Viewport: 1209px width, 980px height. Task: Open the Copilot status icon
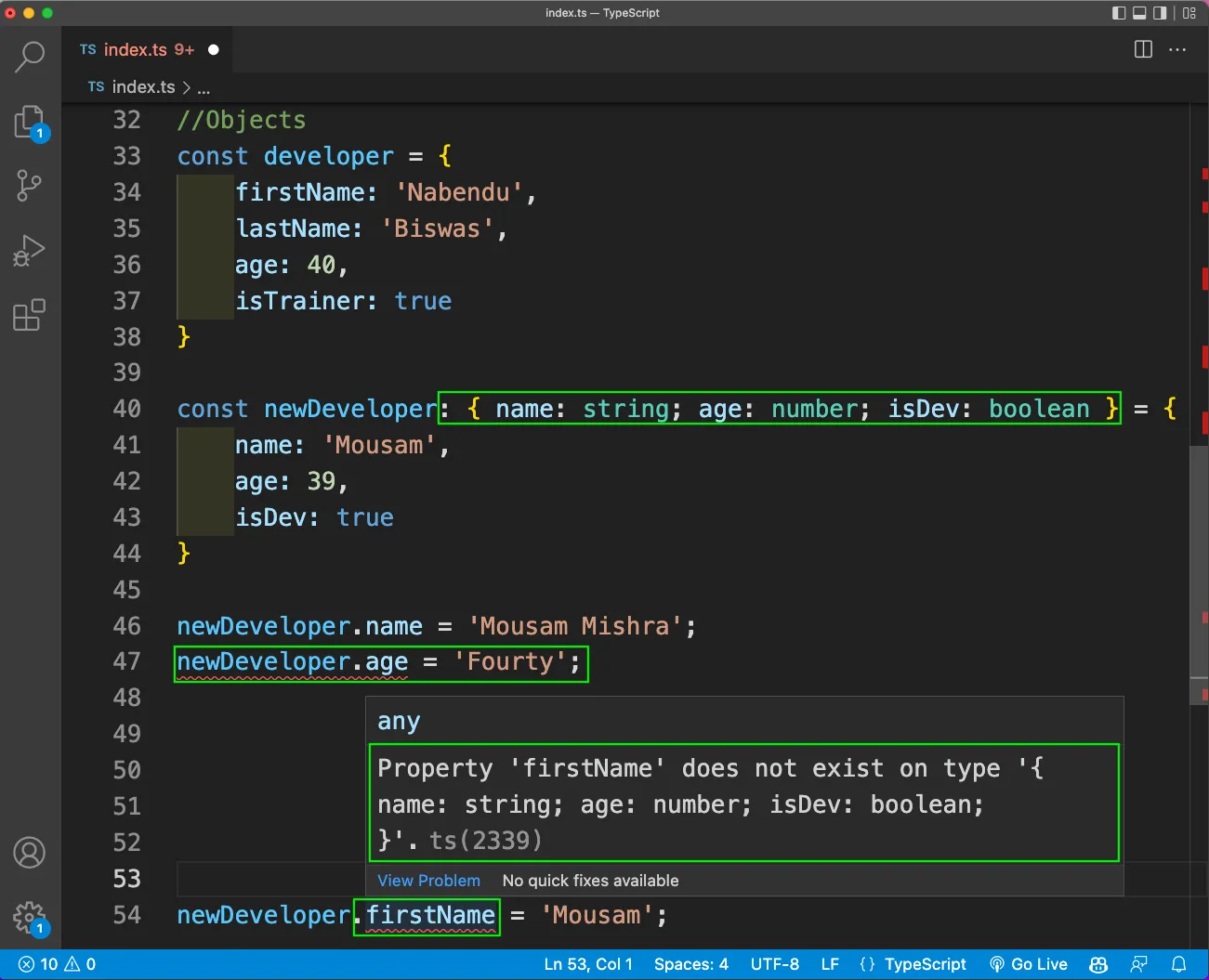[x=1098, y=964]
